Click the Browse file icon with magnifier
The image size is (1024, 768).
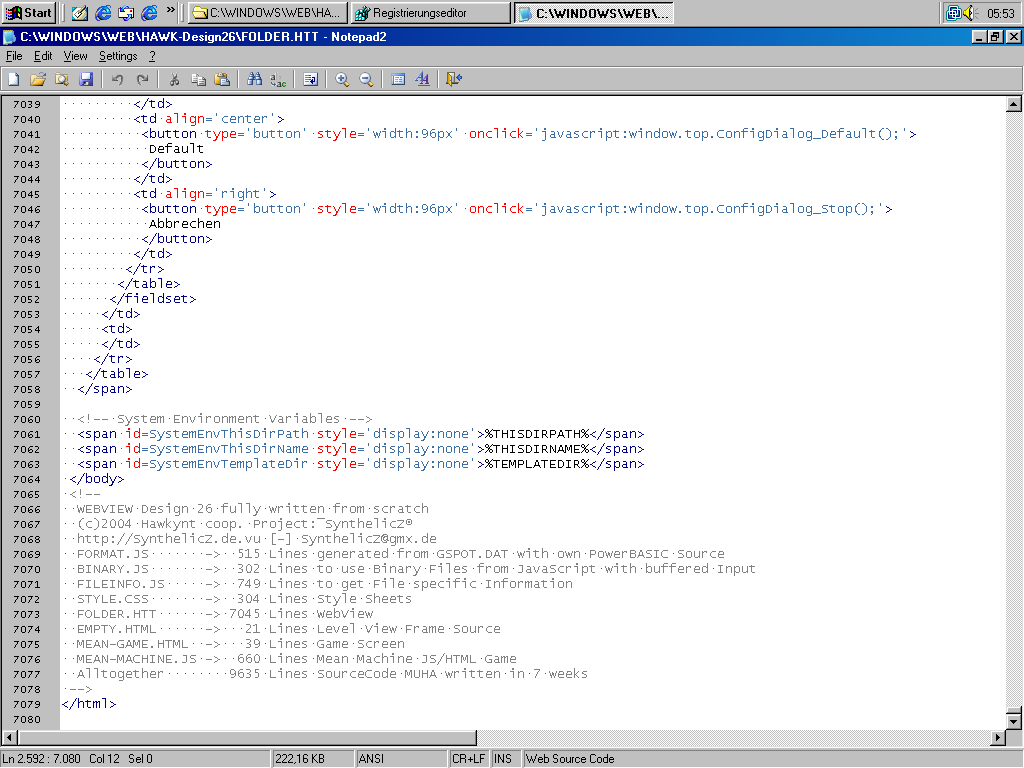coord(62,80)
